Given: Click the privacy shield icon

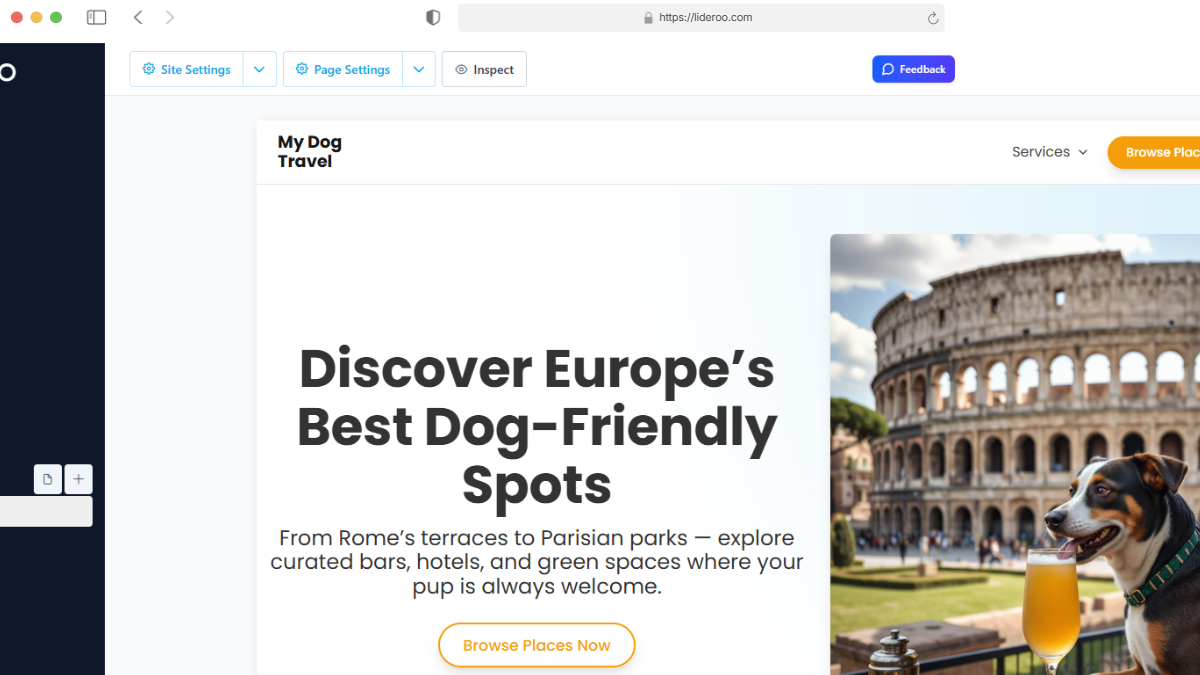Looking at the screenshot, I should point(433,17).
